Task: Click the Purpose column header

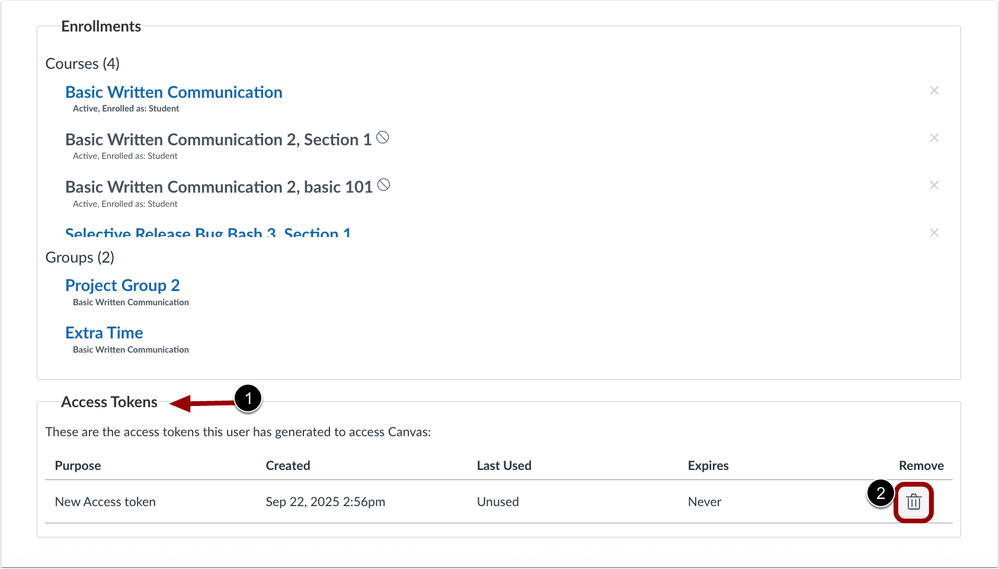Action: [78, 465]
